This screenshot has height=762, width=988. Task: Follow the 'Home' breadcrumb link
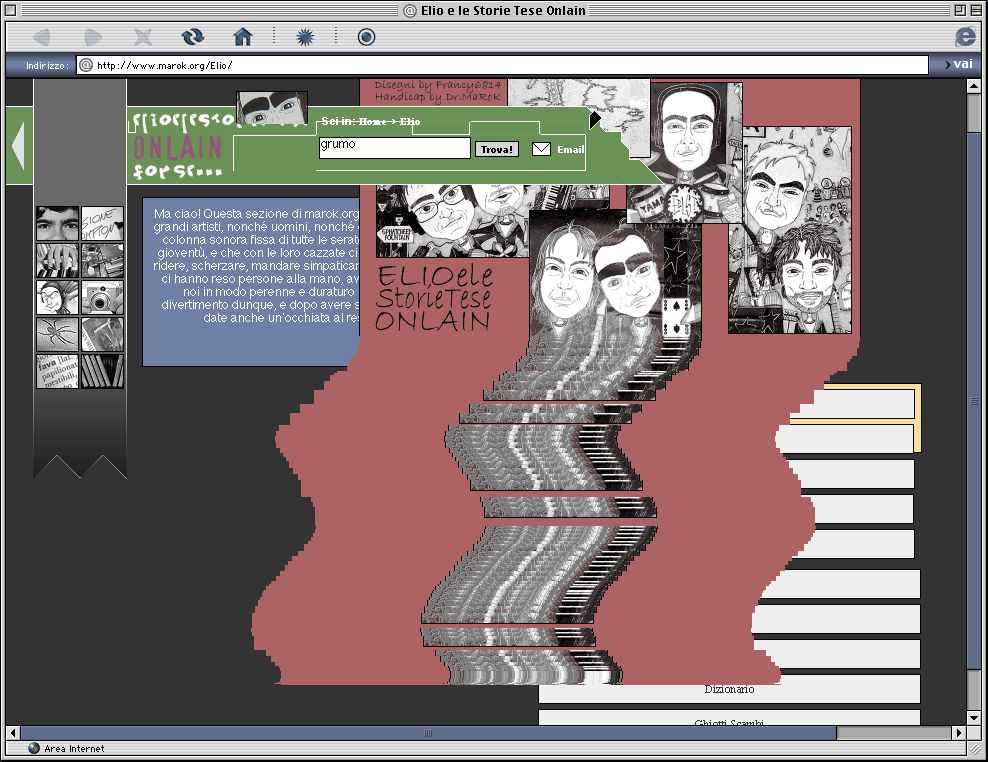(372, 121)
